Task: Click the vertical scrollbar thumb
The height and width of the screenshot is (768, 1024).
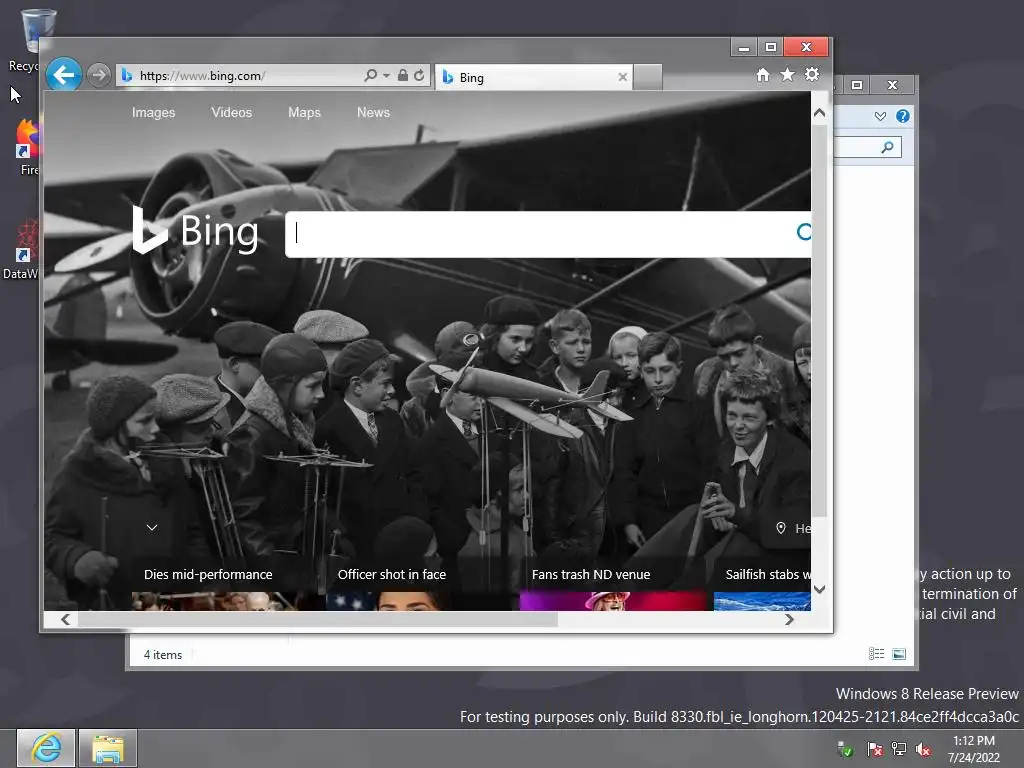Action: point(819,320)
